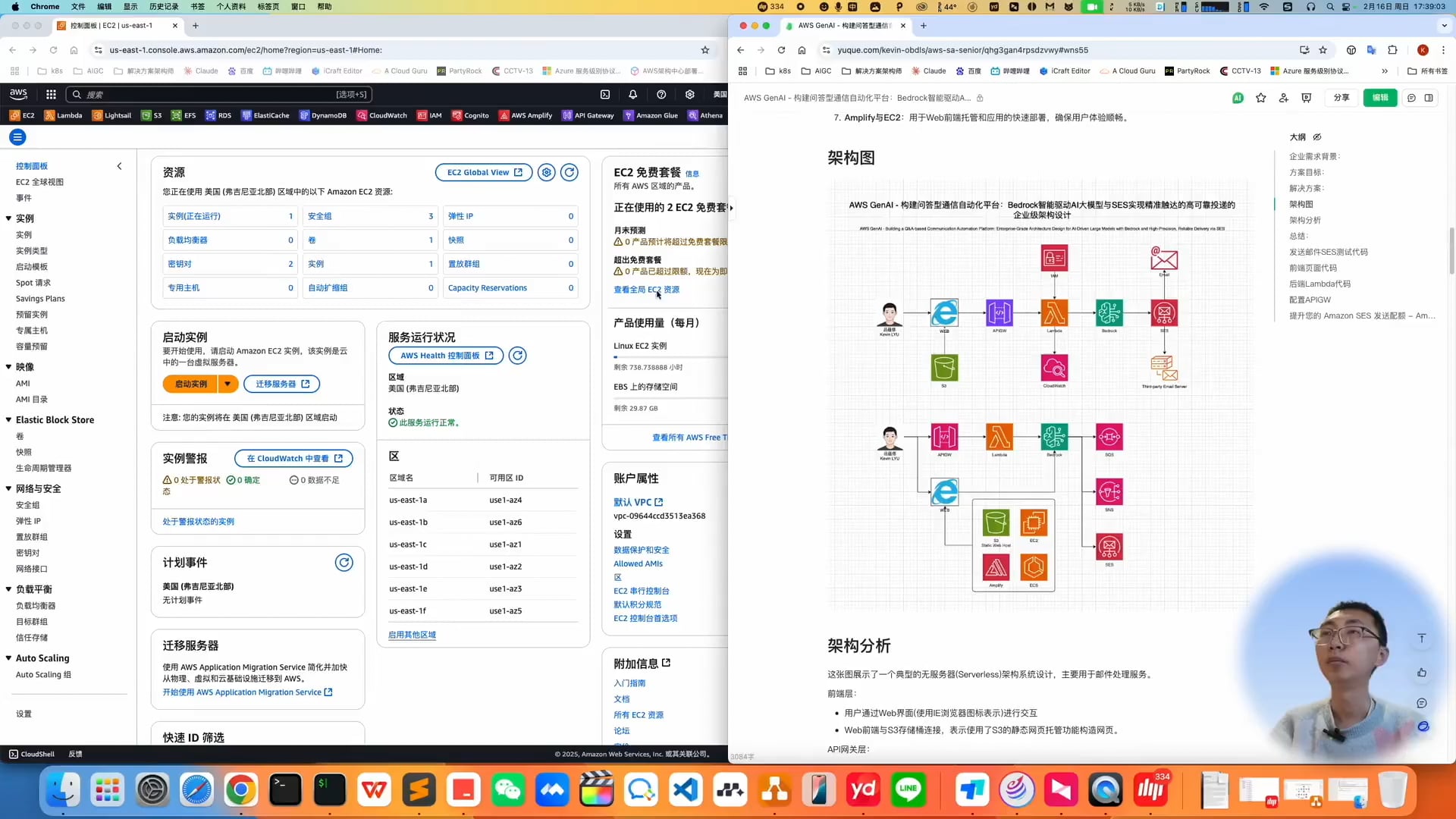Select the AWS GenAI browser tab
Screen dimensions: 1456x819
point(842,25)
